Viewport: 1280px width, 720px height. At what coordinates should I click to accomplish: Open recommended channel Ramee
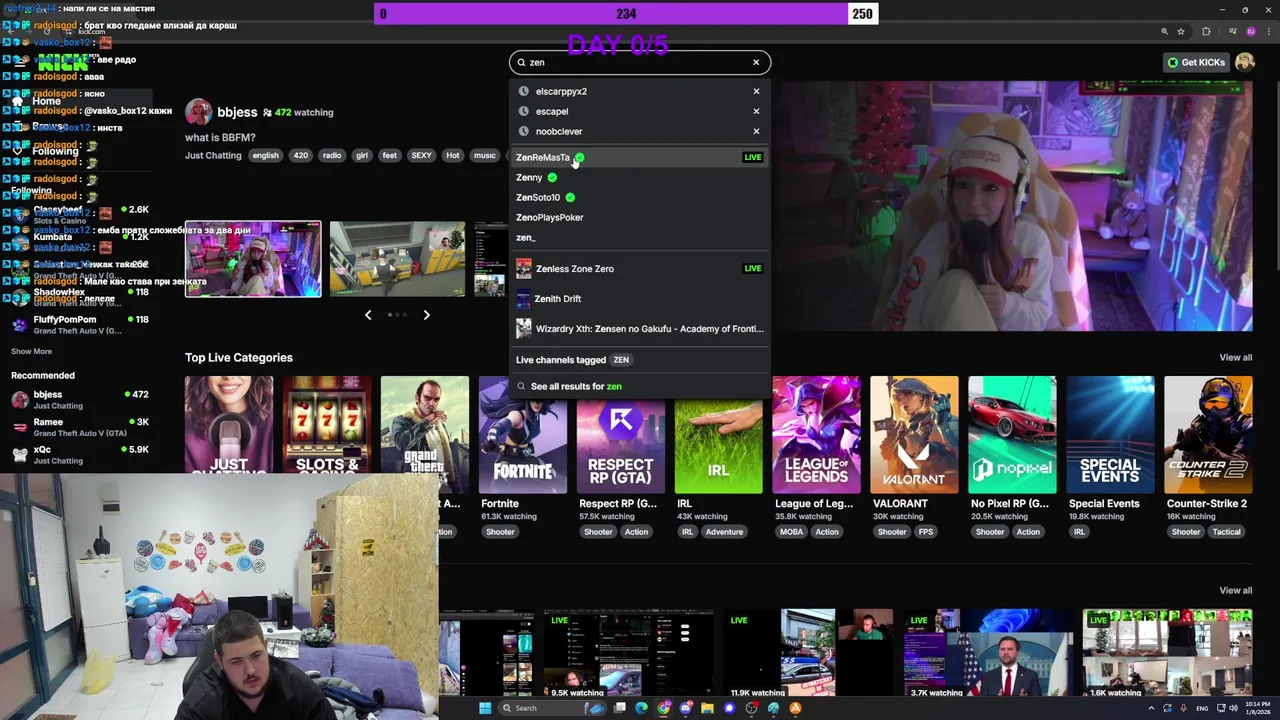coord(80,427)
